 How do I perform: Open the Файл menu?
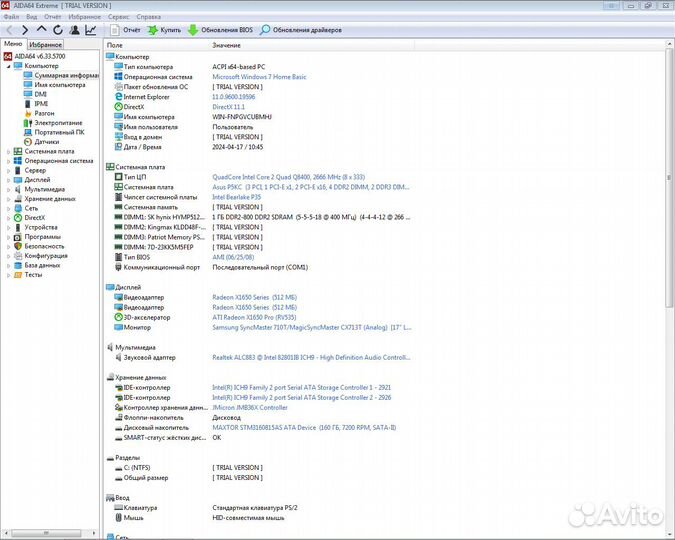12,17
